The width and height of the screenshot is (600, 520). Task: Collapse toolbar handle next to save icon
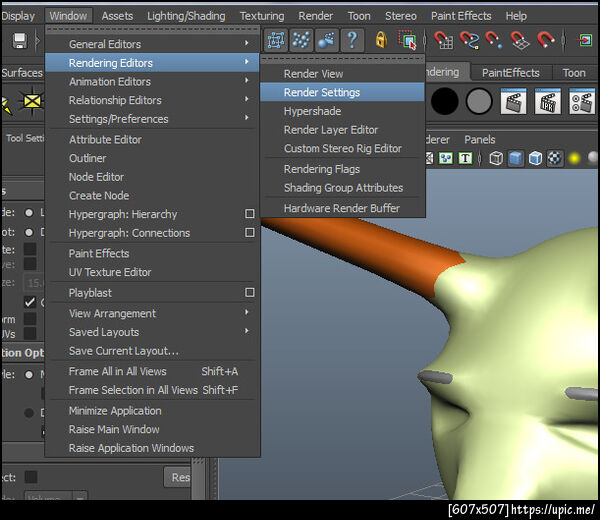(x=38, y=40)
